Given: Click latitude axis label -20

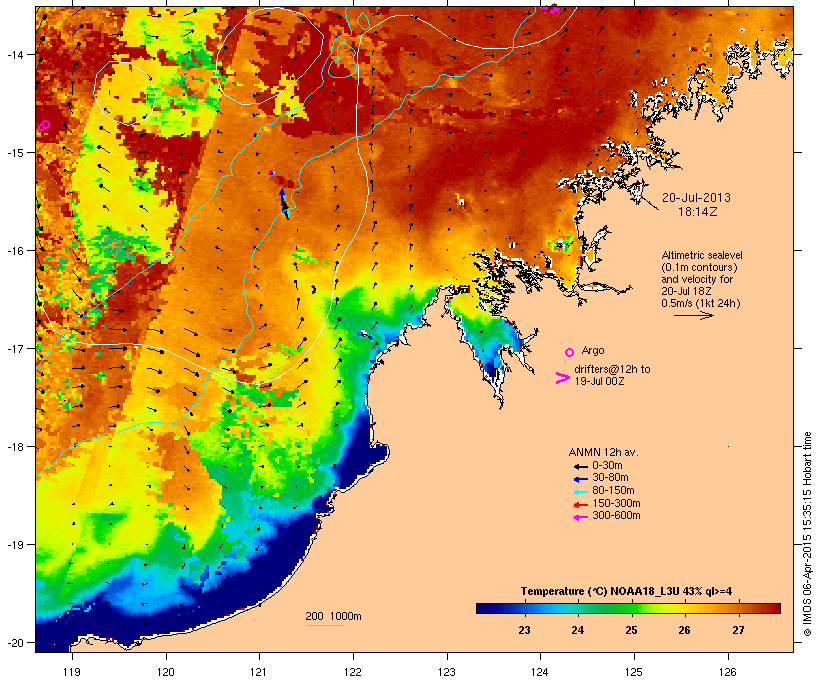Looking at the screenshot, I should click(14, 642).
